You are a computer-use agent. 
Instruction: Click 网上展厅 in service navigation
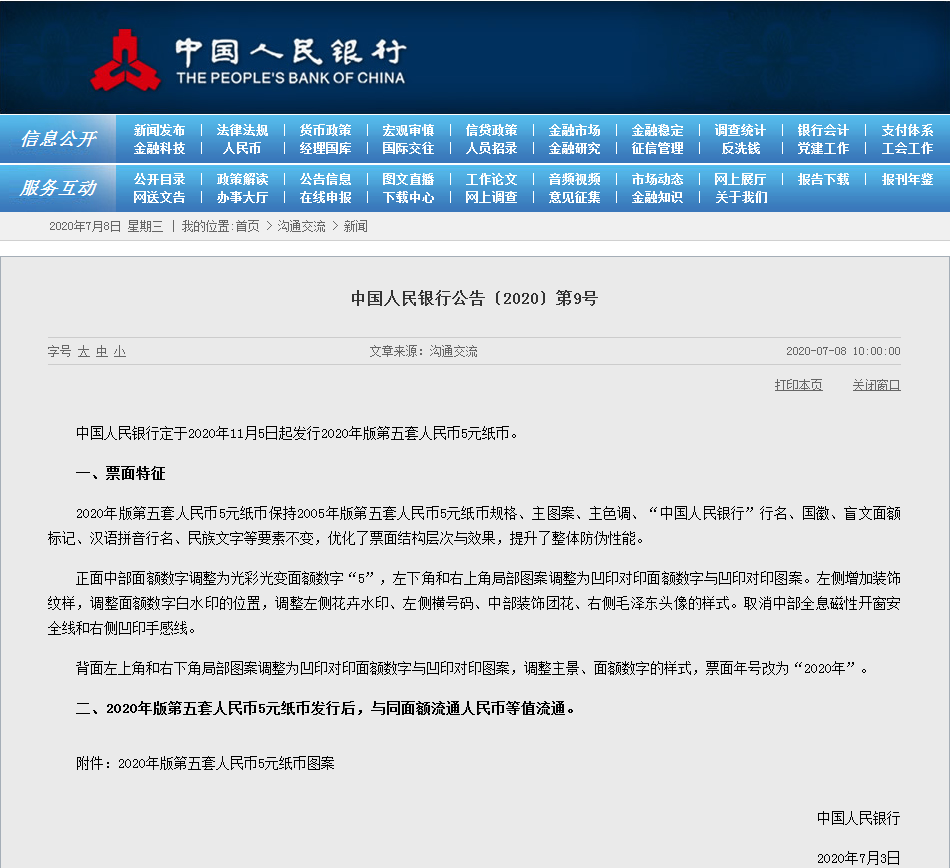tap(740, 180)
